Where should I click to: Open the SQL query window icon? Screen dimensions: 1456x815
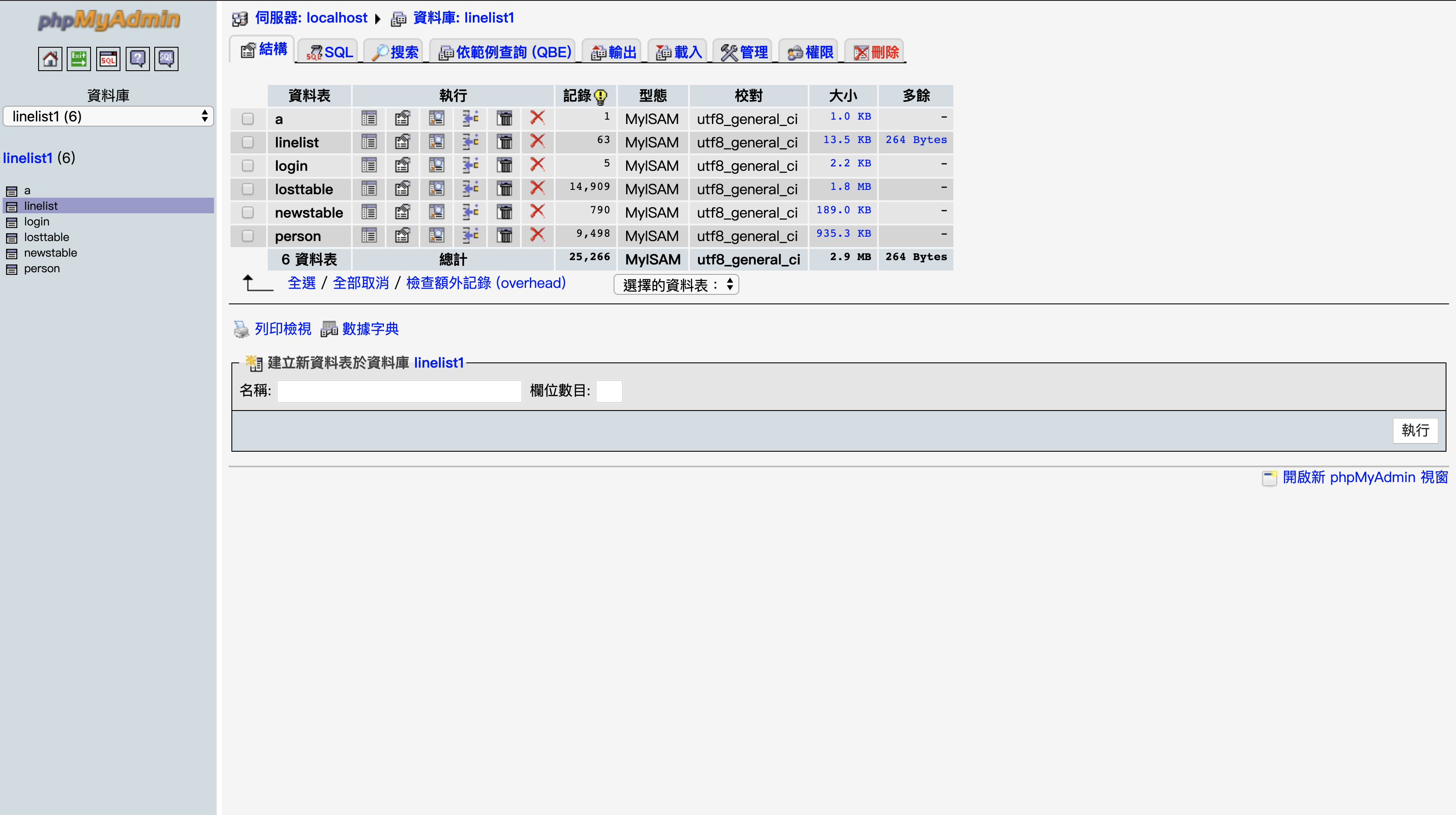click(x=108, y=59)
